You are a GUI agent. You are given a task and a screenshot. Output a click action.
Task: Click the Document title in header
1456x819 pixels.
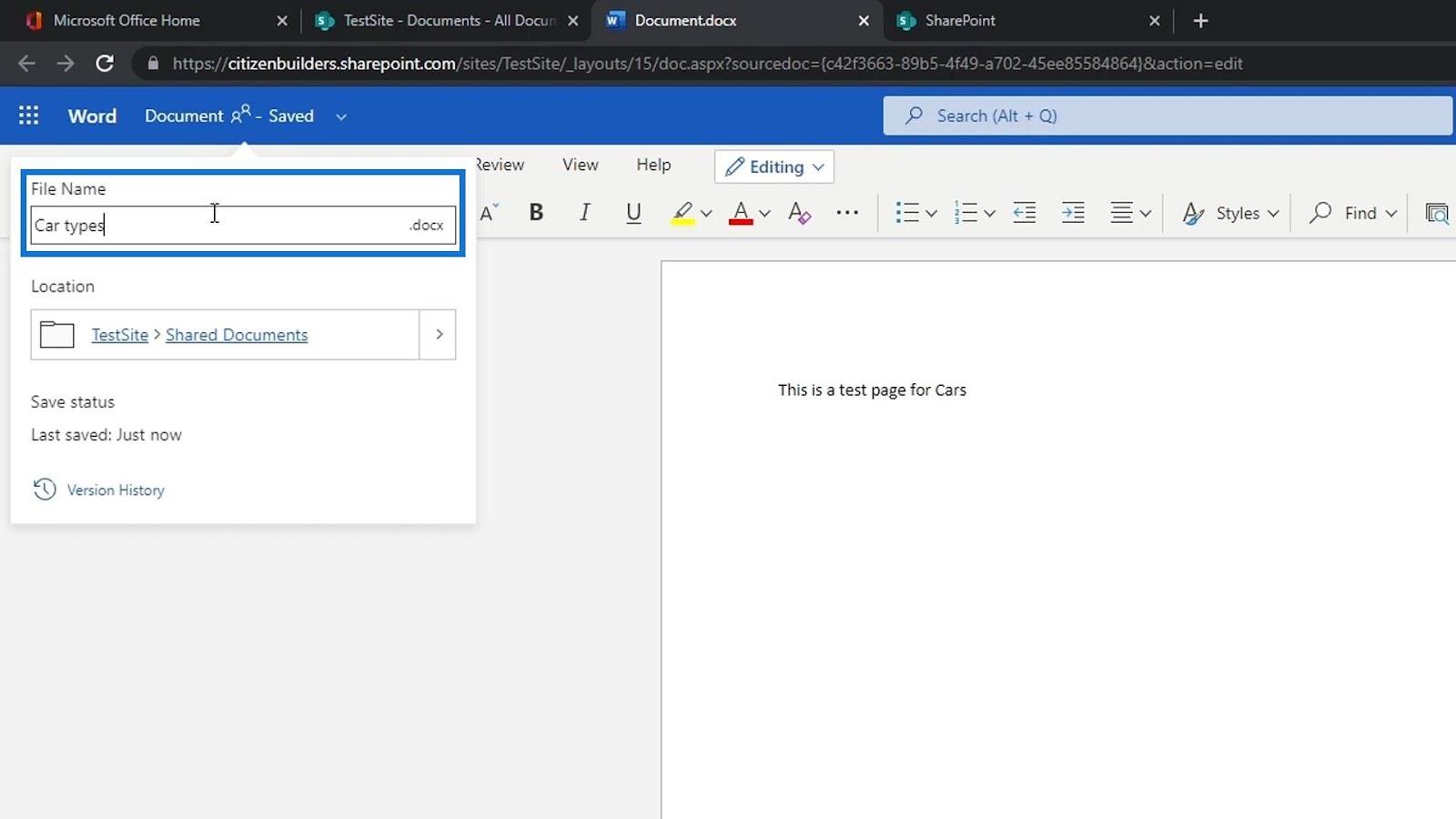tap(184, 116)
